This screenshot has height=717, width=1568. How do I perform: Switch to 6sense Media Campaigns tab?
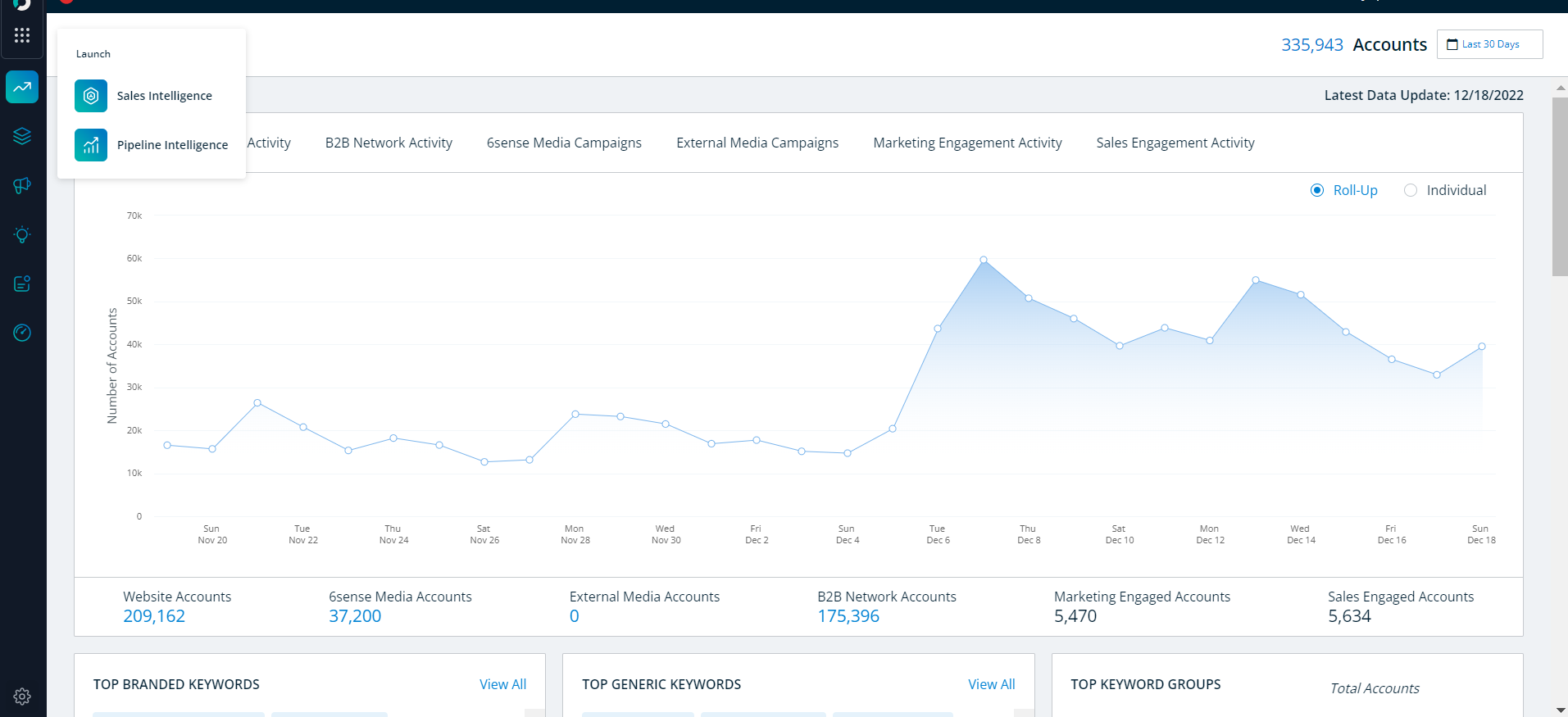click(x=564, y=143)
